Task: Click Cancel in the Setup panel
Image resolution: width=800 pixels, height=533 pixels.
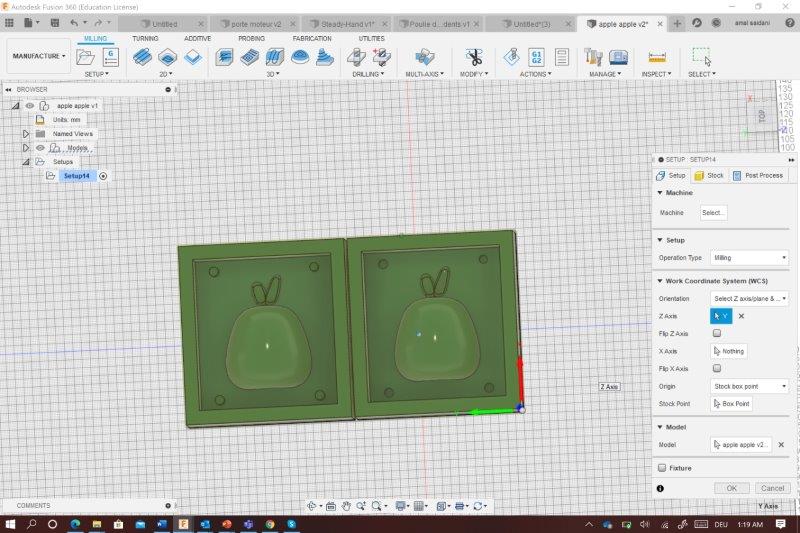Action: click(x=772, y=488)
